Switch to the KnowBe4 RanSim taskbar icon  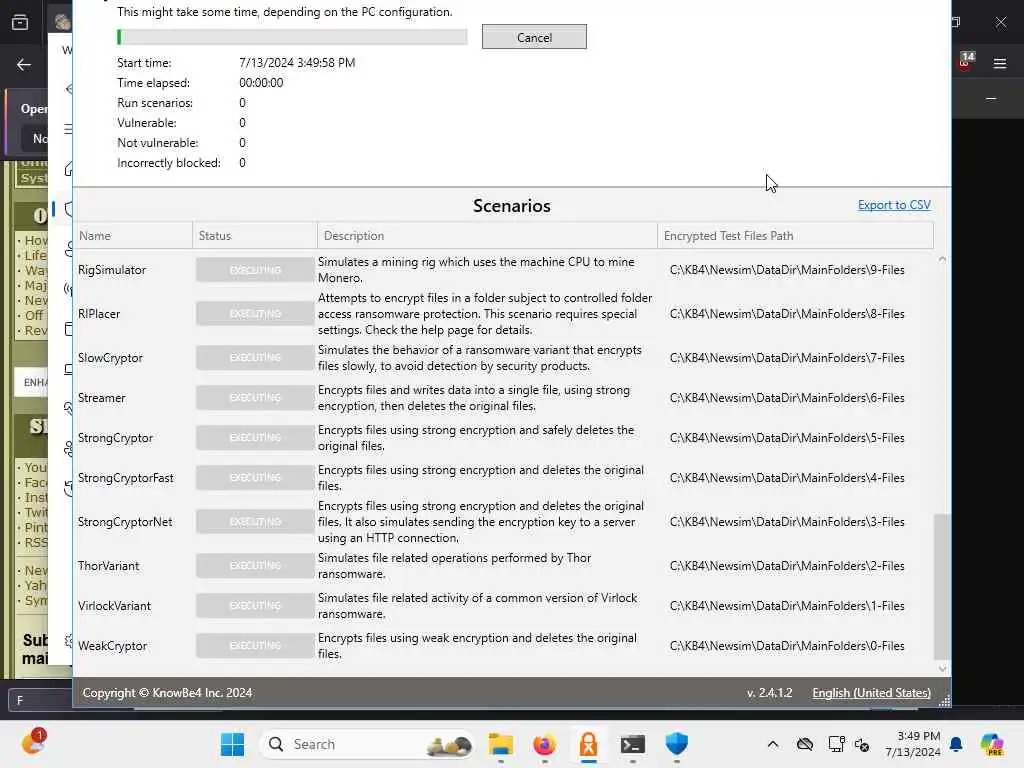pyautogui.click(x=588, y=744)
